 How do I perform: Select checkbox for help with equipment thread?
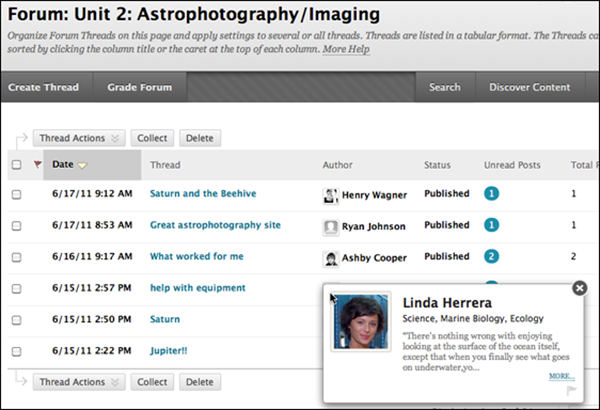pyautogui.click(x=16, y=289)
